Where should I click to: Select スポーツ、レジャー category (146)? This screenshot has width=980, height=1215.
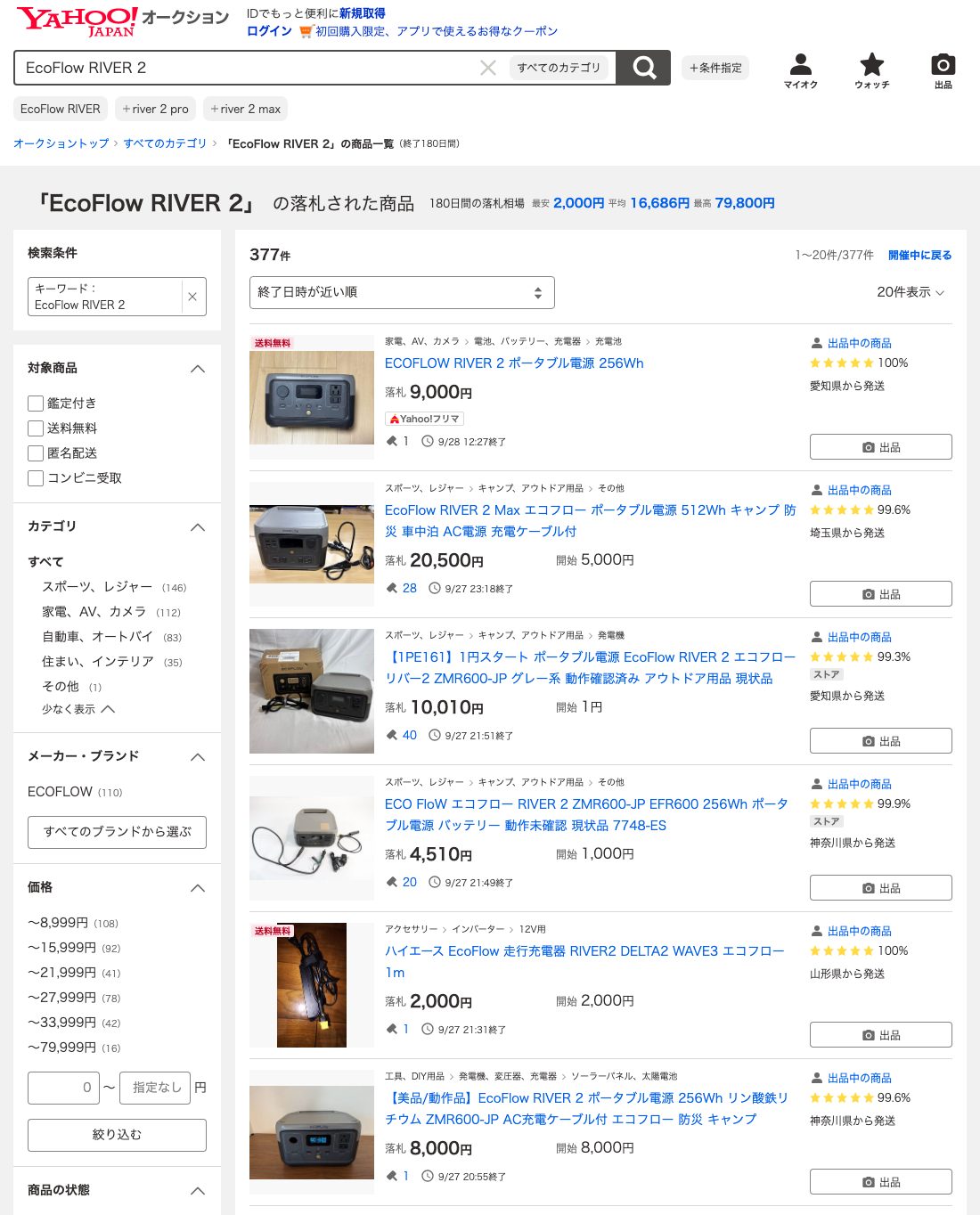[x=114, y=587]
